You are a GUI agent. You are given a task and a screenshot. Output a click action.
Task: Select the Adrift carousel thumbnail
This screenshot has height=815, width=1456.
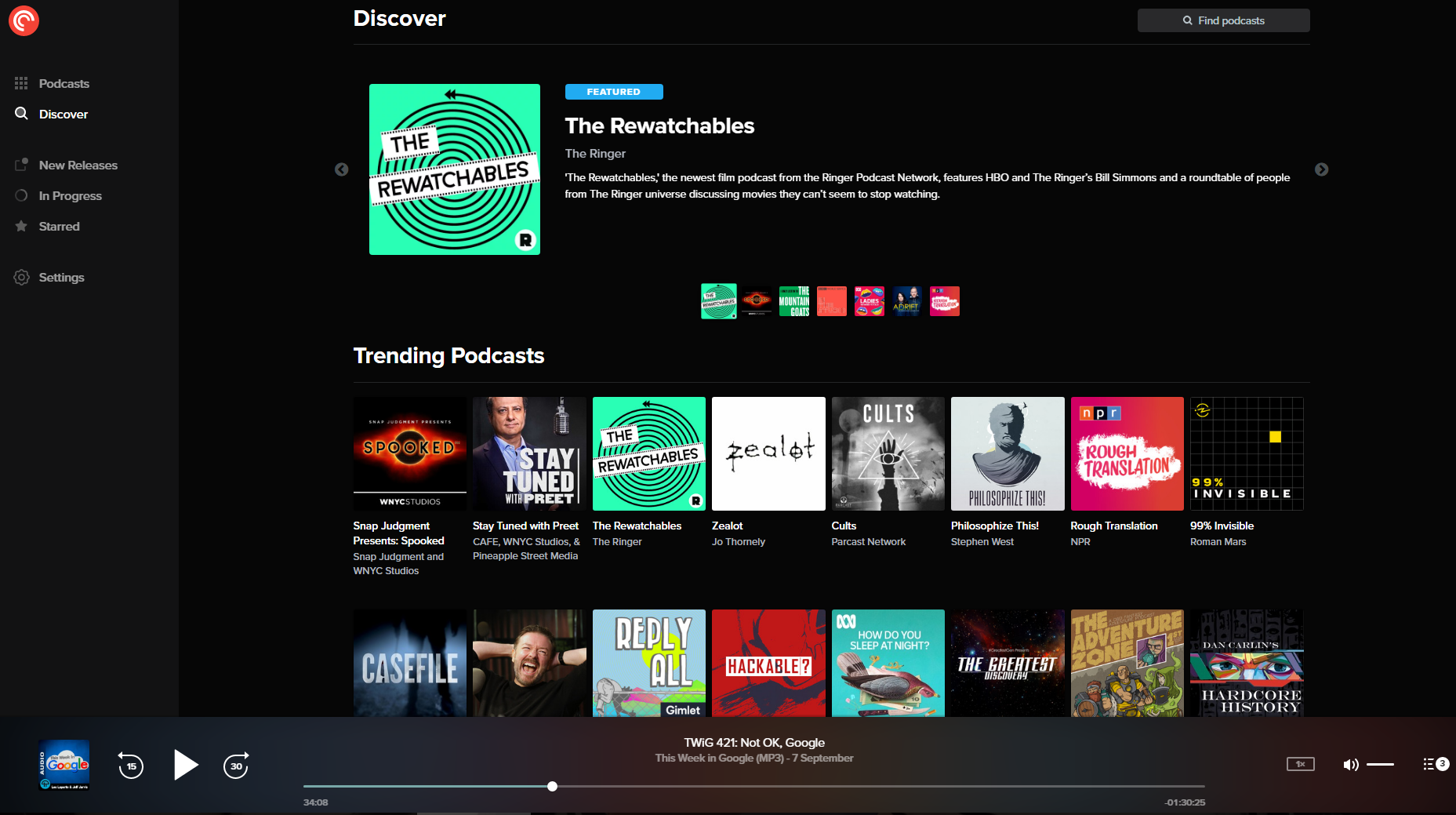(907, 301)
